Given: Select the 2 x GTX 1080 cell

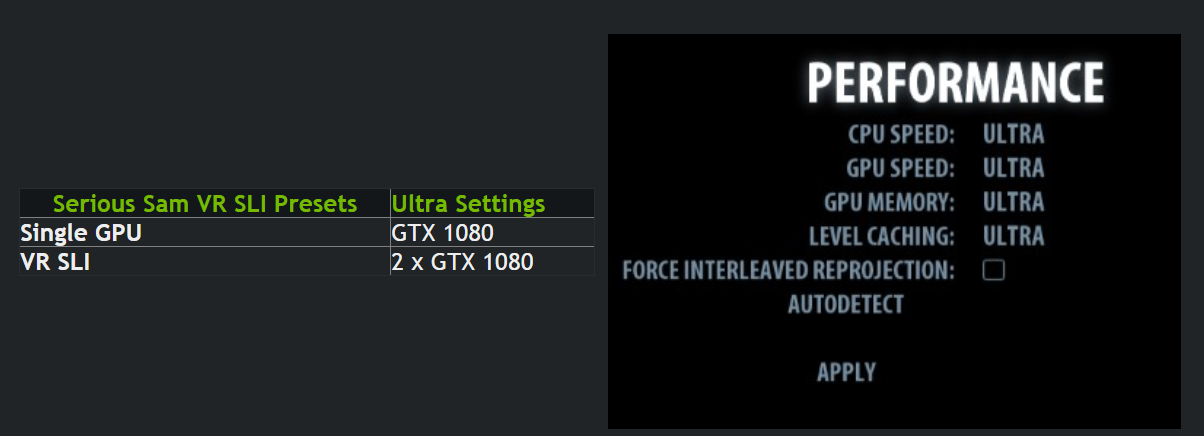Looking at the screenshot, I should (x=492, y=261).
